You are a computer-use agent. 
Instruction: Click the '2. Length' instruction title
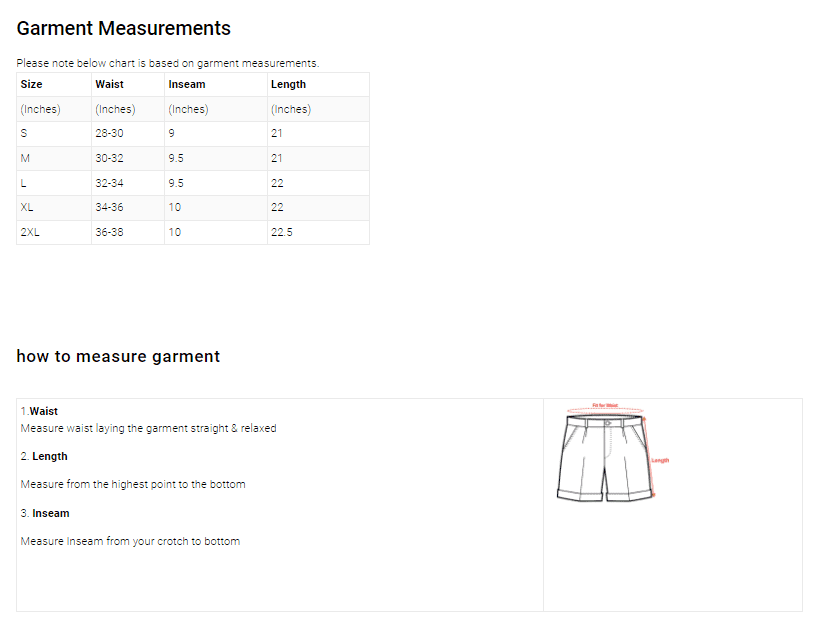point(44,456)
